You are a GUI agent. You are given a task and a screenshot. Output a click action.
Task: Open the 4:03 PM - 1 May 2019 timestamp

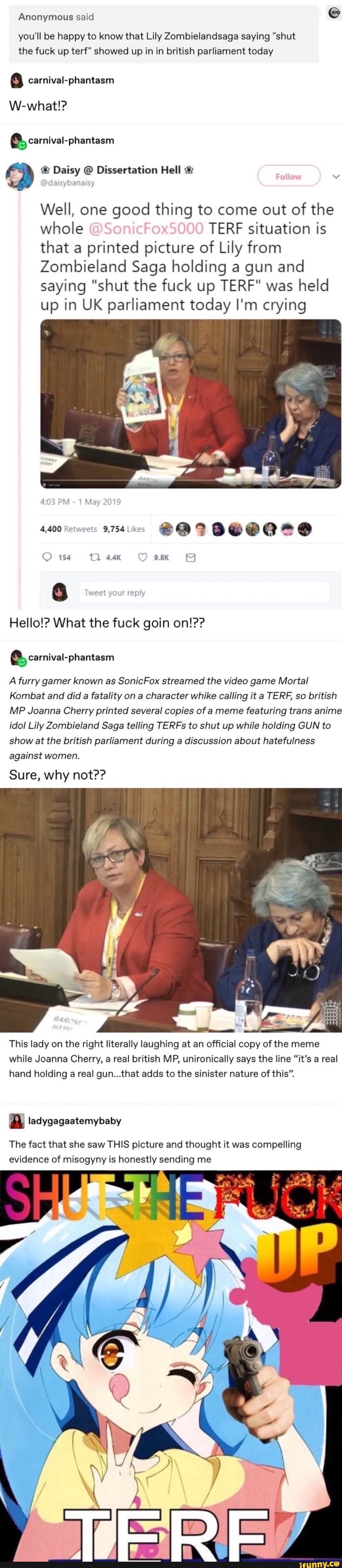(80, 502)
